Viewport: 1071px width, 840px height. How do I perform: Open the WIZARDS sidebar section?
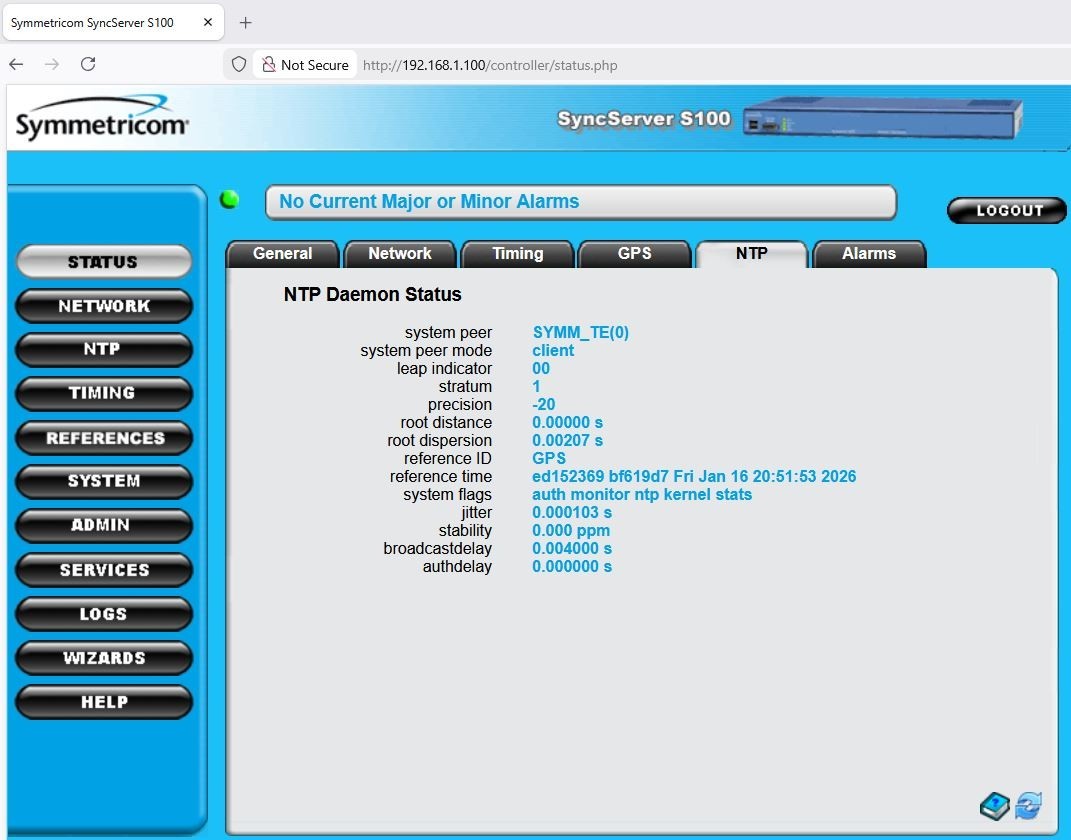104,658
